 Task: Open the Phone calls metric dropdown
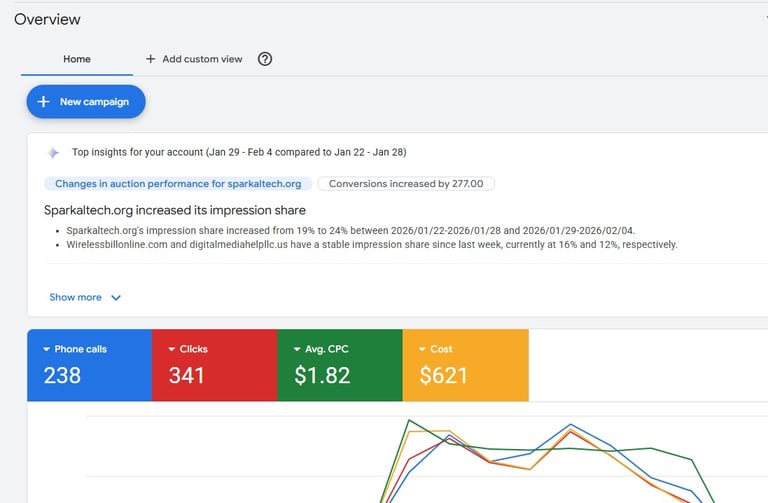click(47, 349)
